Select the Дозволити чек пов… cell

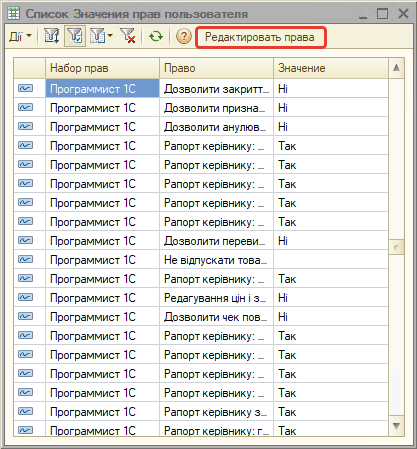216,317
